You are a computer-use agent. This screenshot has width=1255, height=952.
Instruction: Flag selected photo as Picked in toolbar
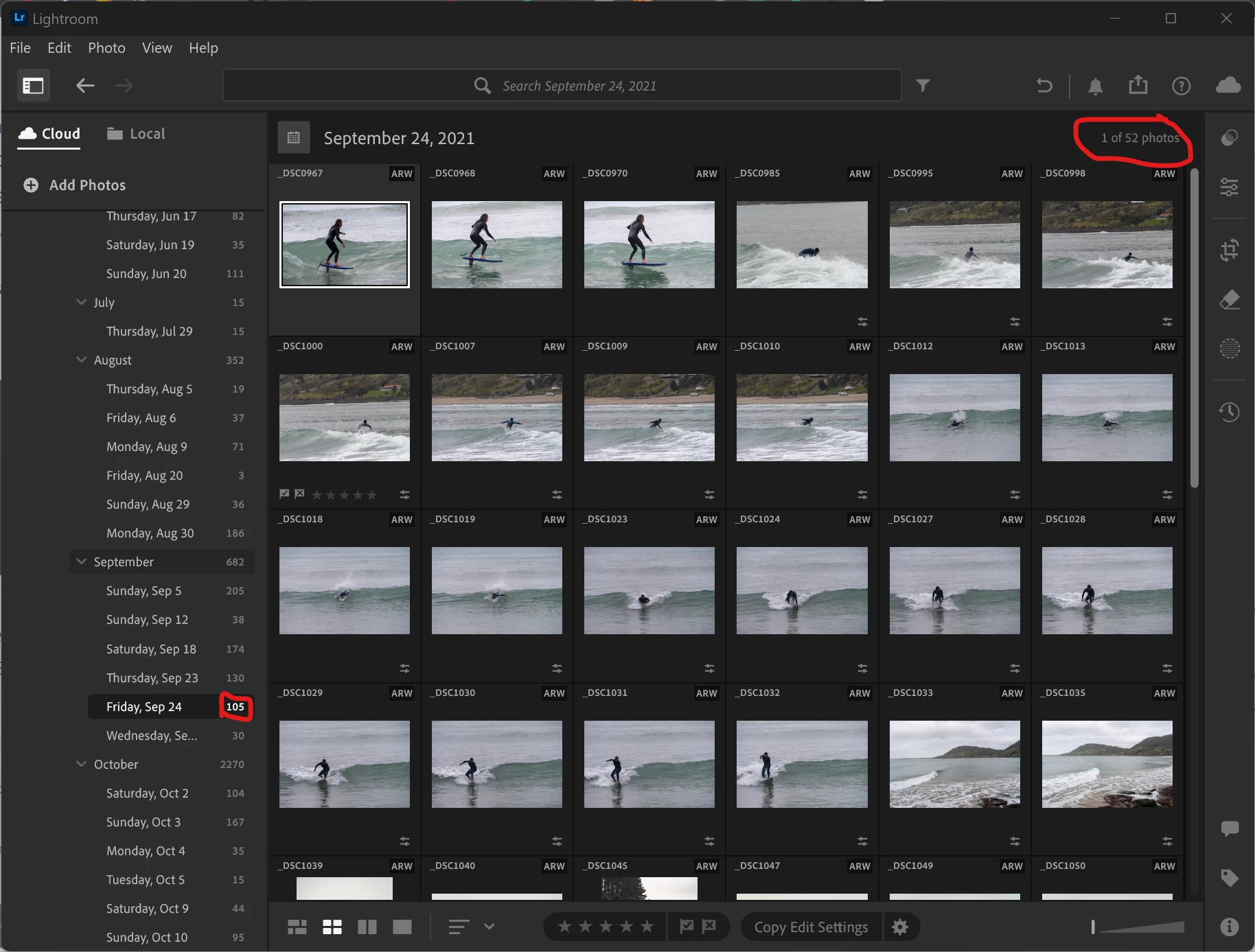tap(687, 927)
